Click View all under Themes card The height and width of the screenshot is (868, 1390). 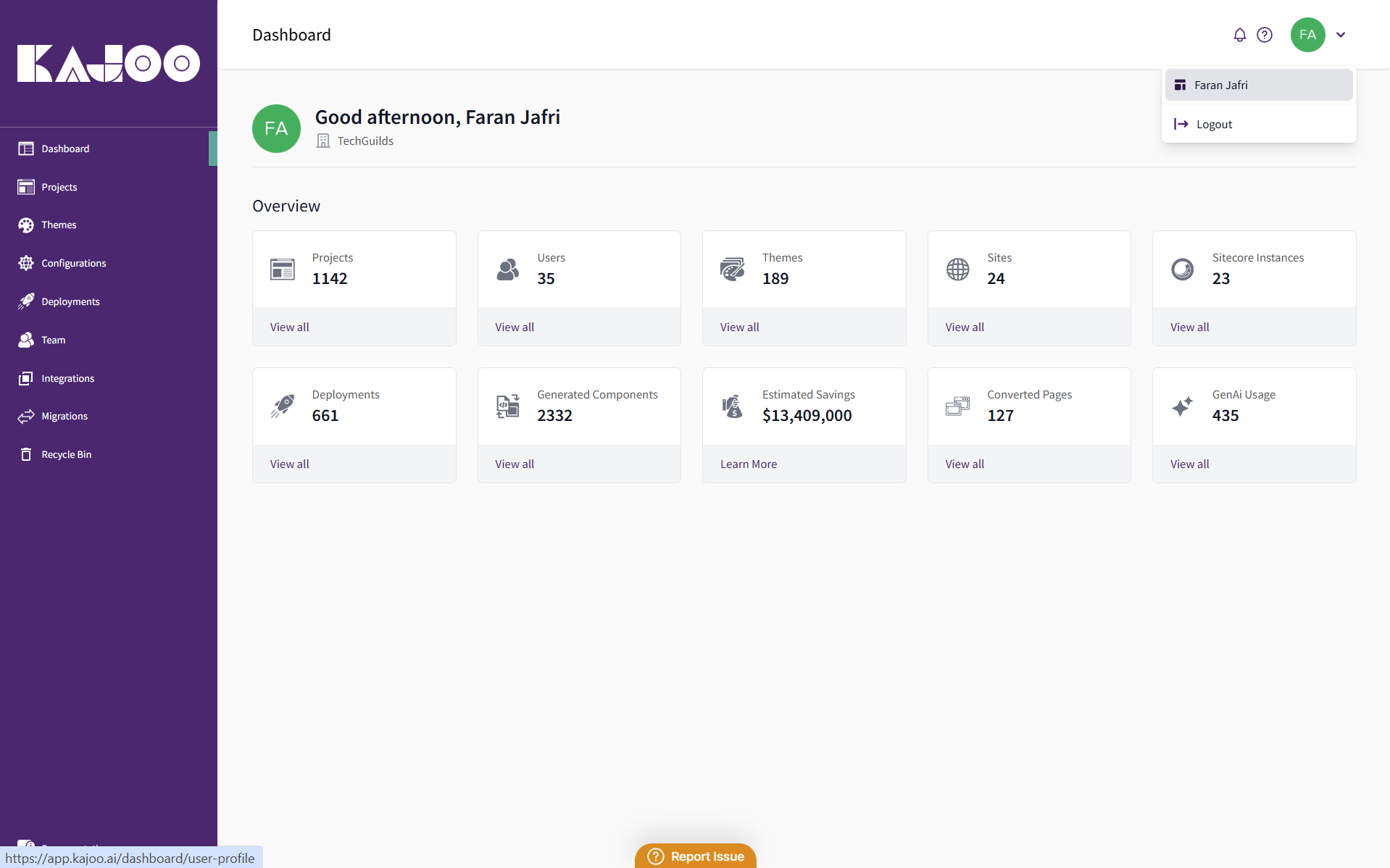tap(739, 327)
